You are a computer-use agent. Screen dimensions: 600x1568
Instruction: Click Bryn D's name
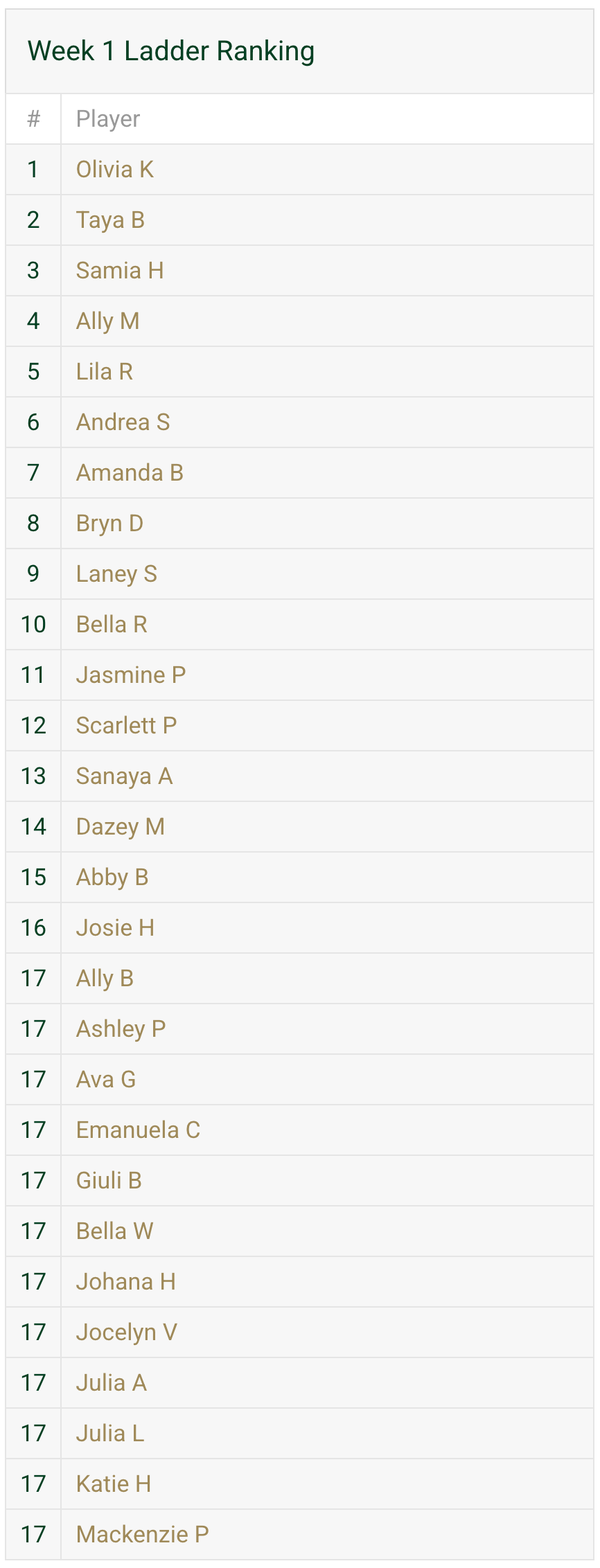tap(109, 524)
